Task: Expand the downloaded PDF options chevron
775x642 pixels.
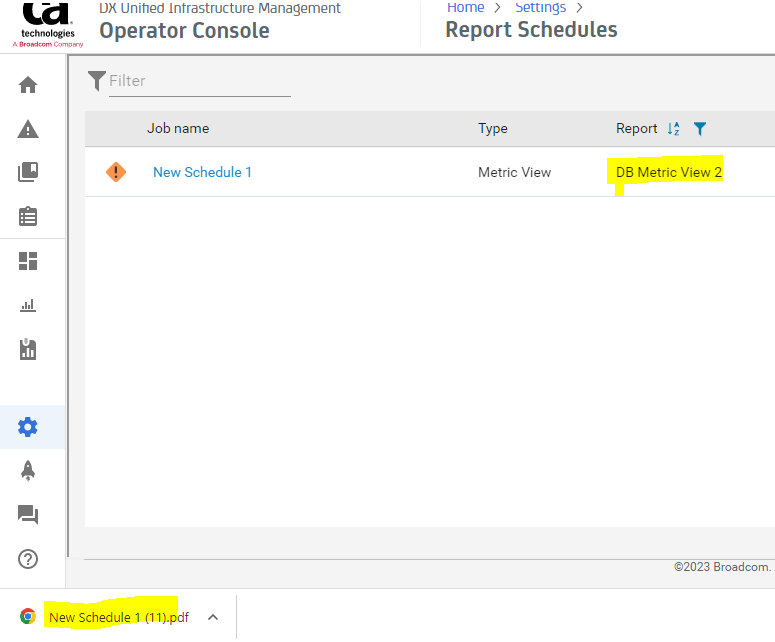Action: point(213,617)
